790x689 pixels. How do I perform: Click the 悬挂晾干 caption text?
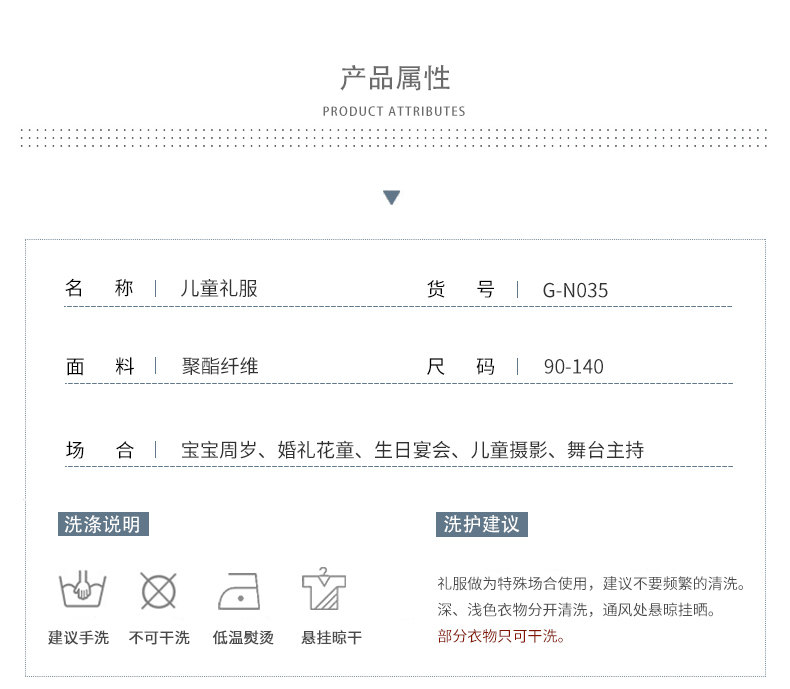point(332,638)
